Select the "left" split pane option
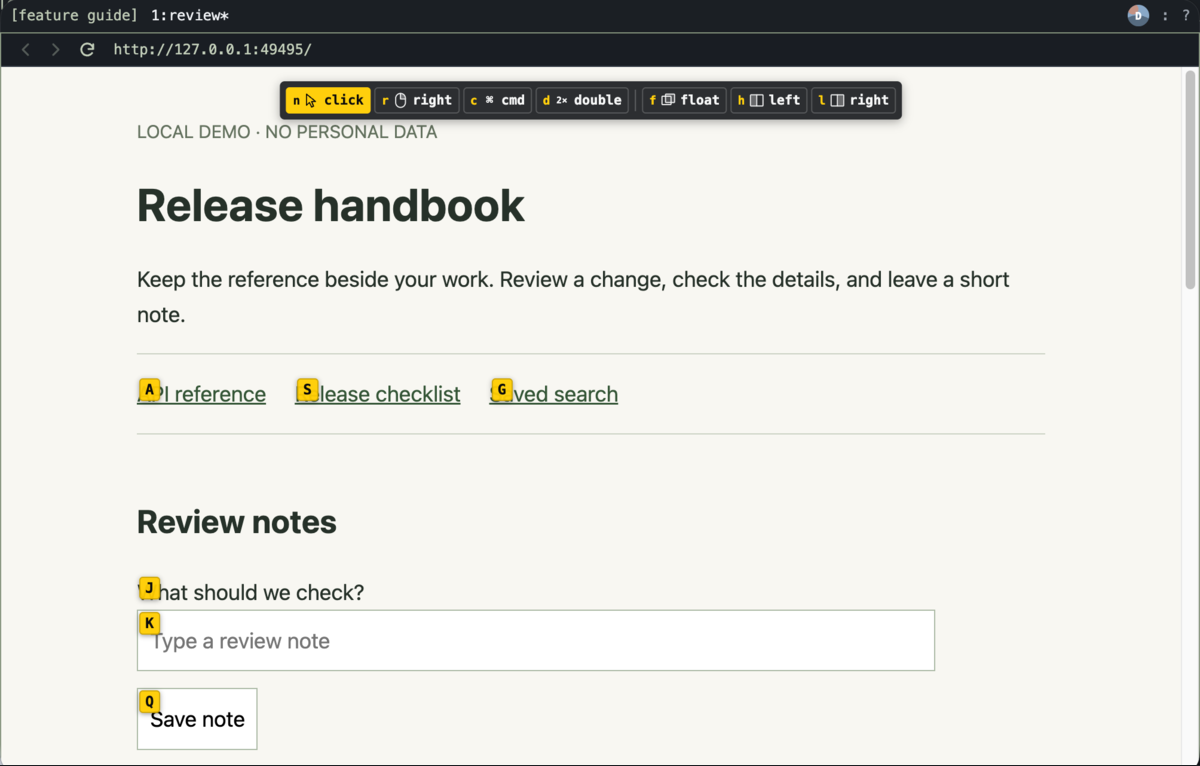 tap(769, 100)
